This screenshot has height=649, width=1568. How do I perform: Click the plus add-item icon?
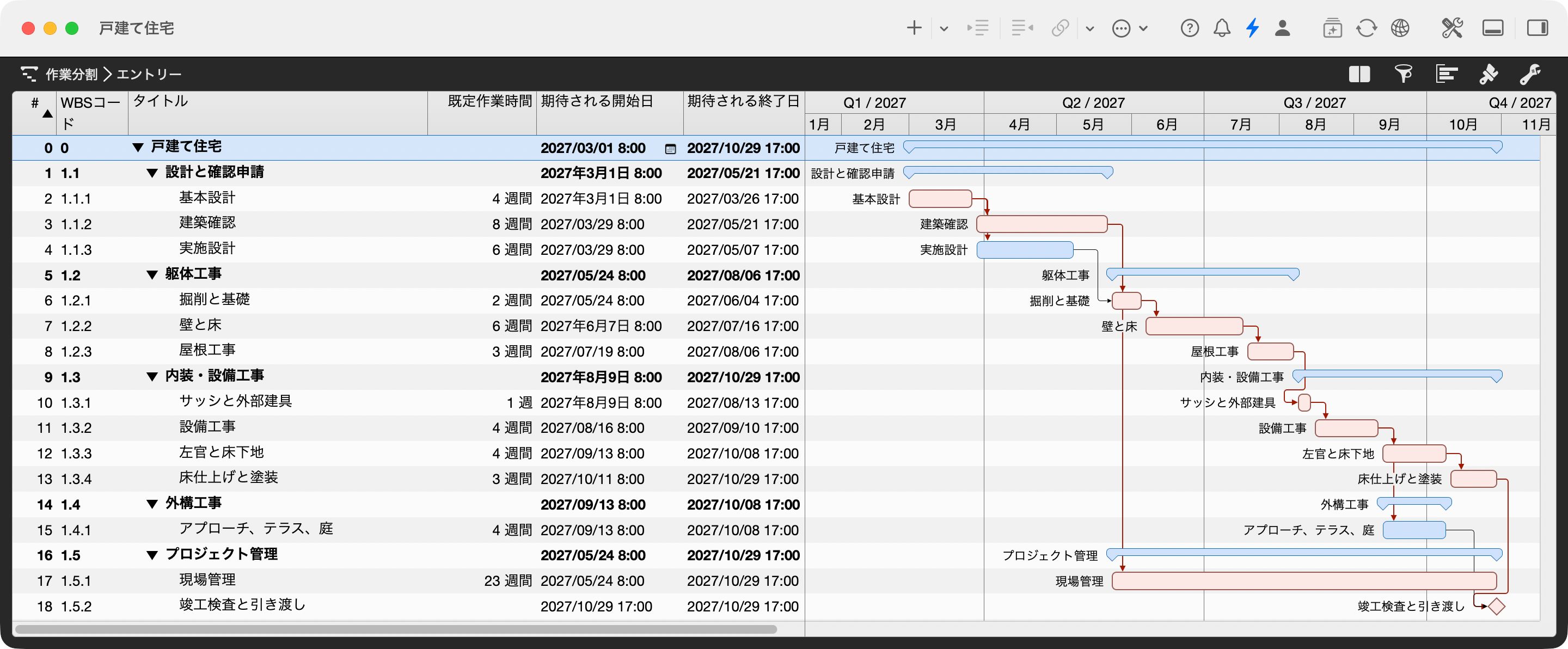[x=914, y=28]
